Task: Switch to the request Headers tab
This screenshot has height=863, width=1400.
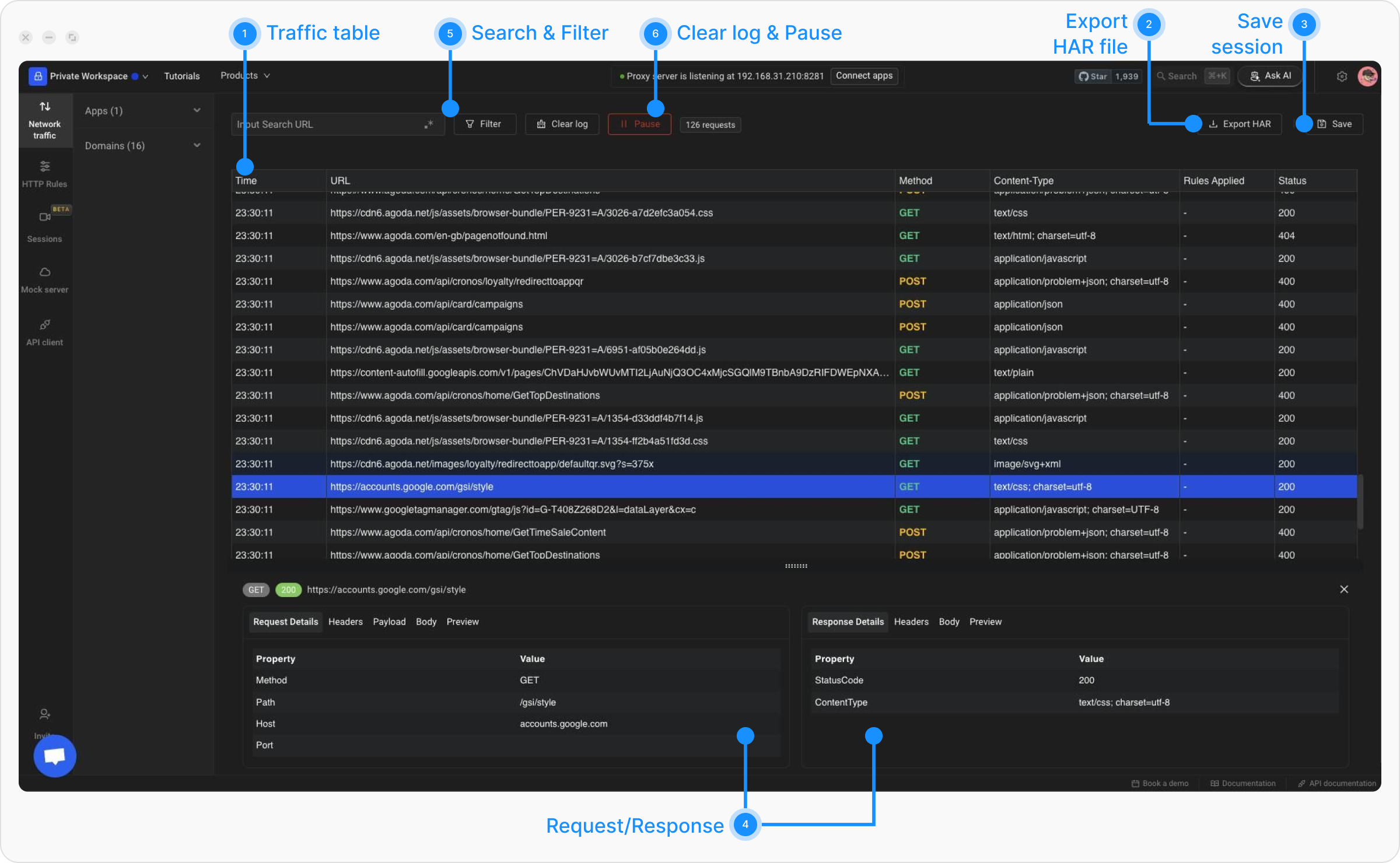Action: tap(345, 622)
